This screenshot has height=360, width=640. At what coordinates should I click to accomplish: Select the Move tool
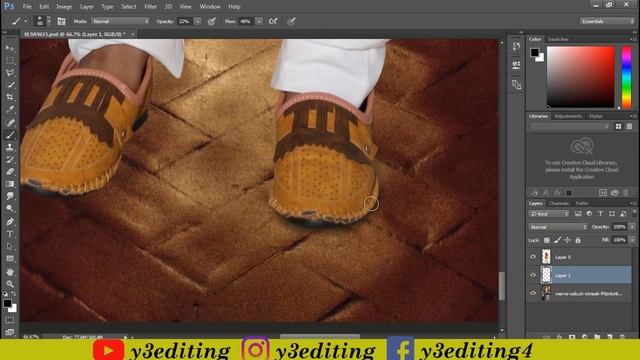10,49
